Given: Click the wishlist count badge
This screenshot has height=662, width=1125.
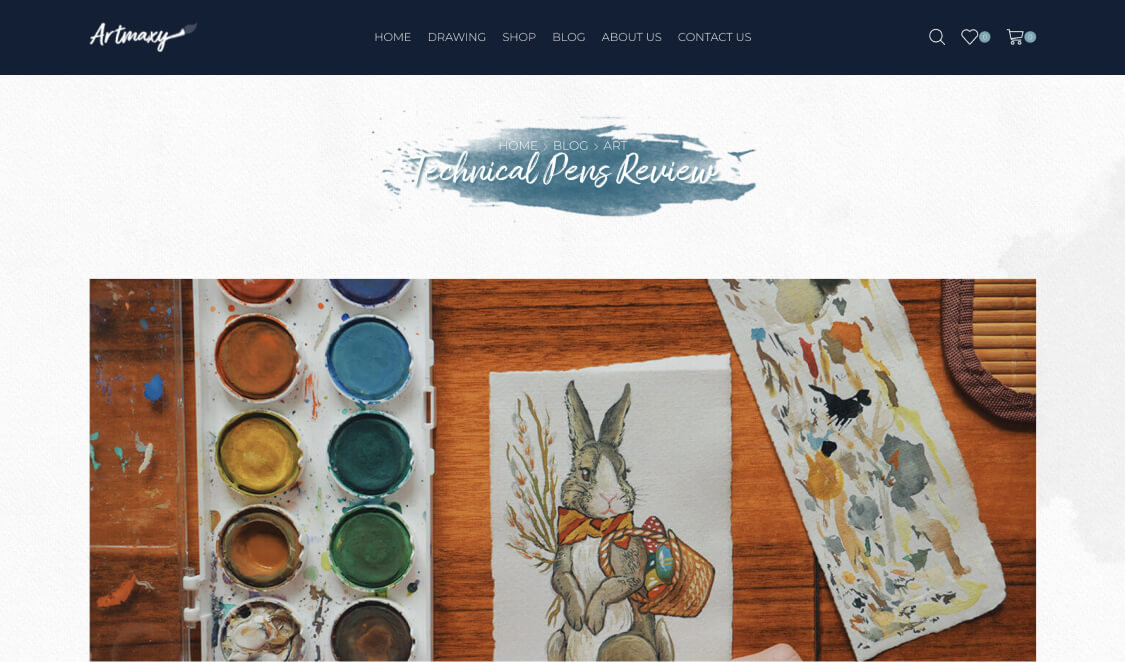Looking at the screenshot, I should tap(985, 37).
